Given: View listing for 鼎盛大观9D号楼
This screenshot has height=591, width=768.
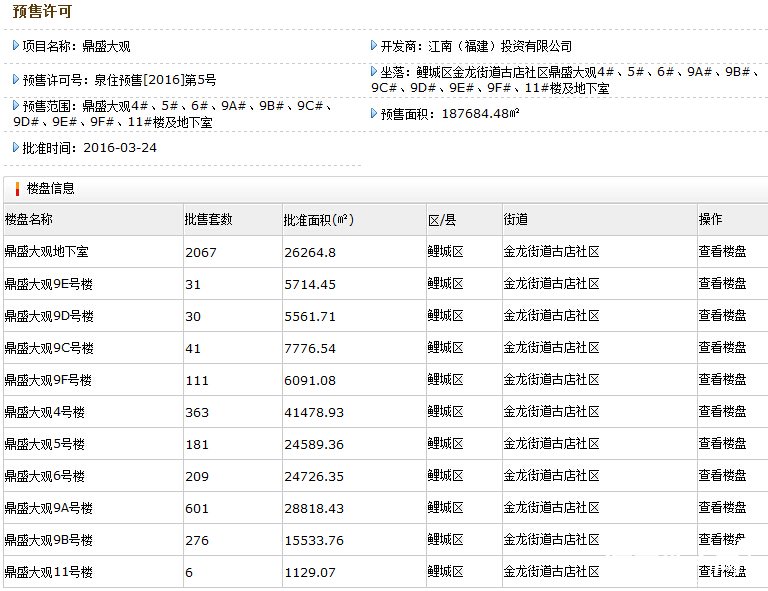Looking at the screenshot, I should (x=722, y=316).
